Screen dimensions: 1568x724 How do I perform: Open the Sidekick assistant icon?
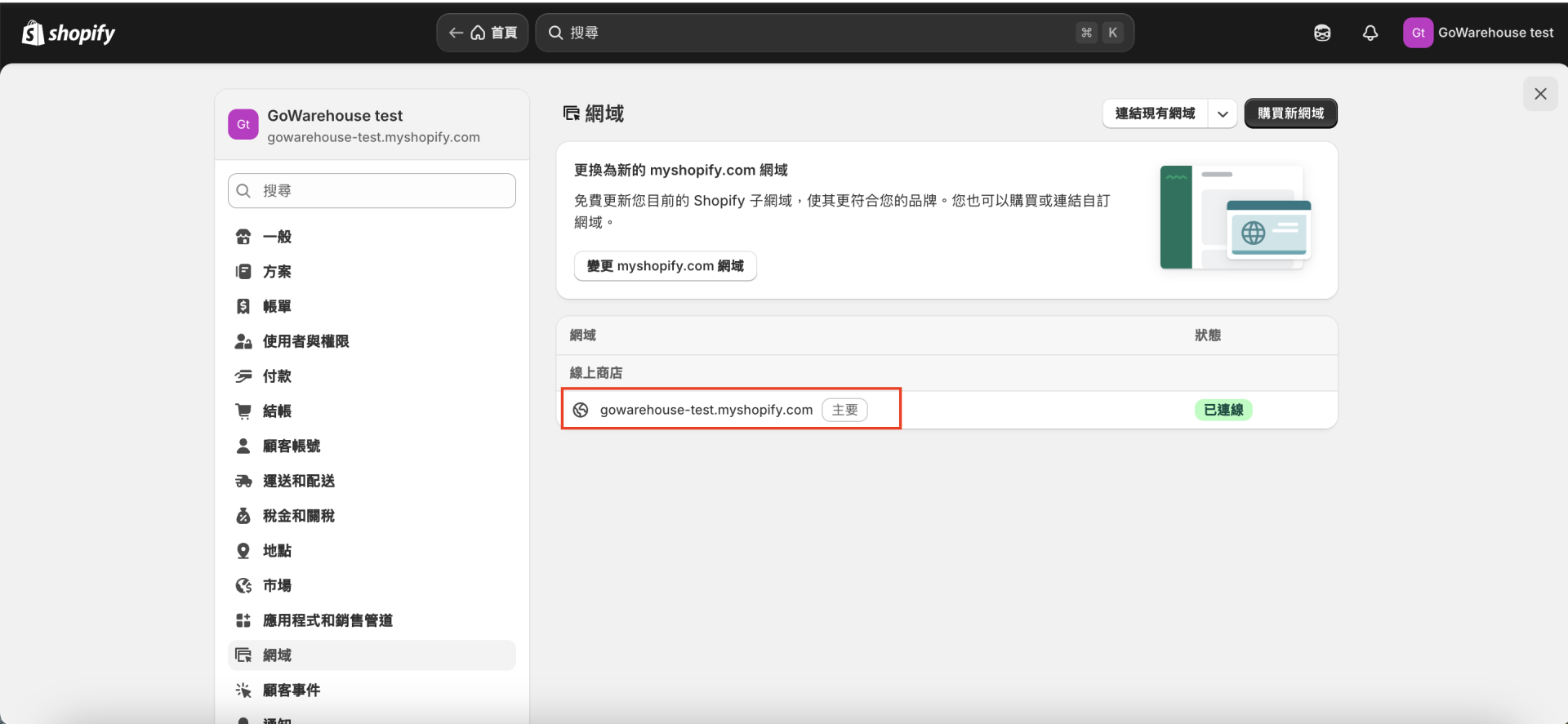(1322, 33)
